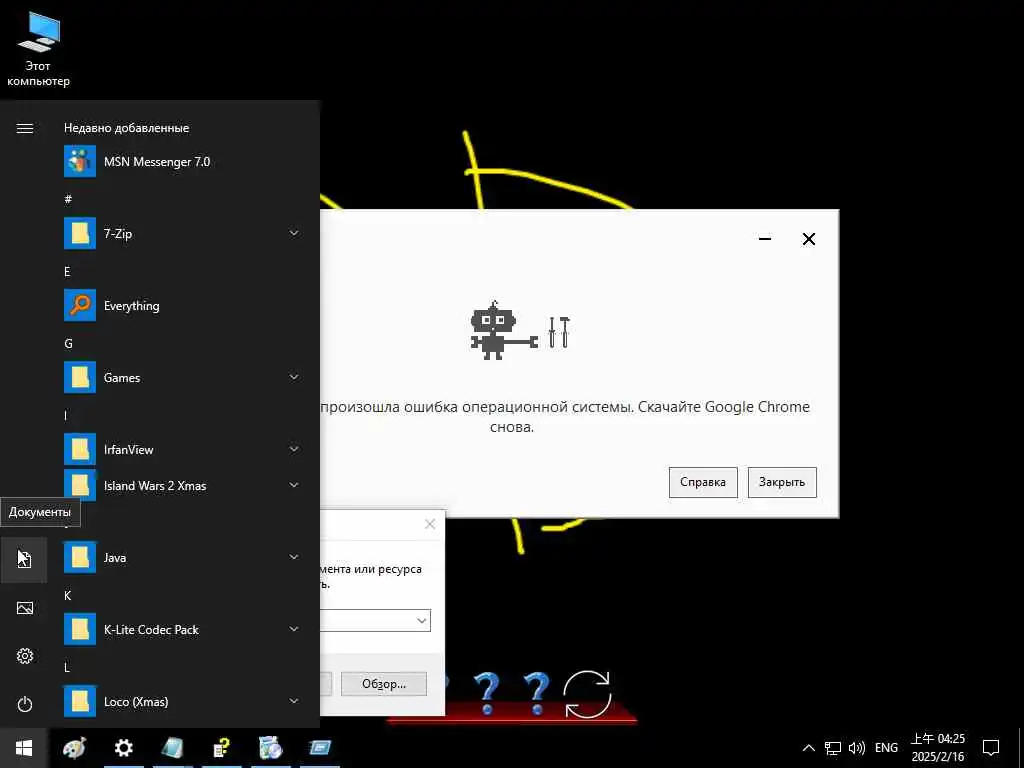Click the E letter group header
The image size is (1024, 768).
coord(67,271)
